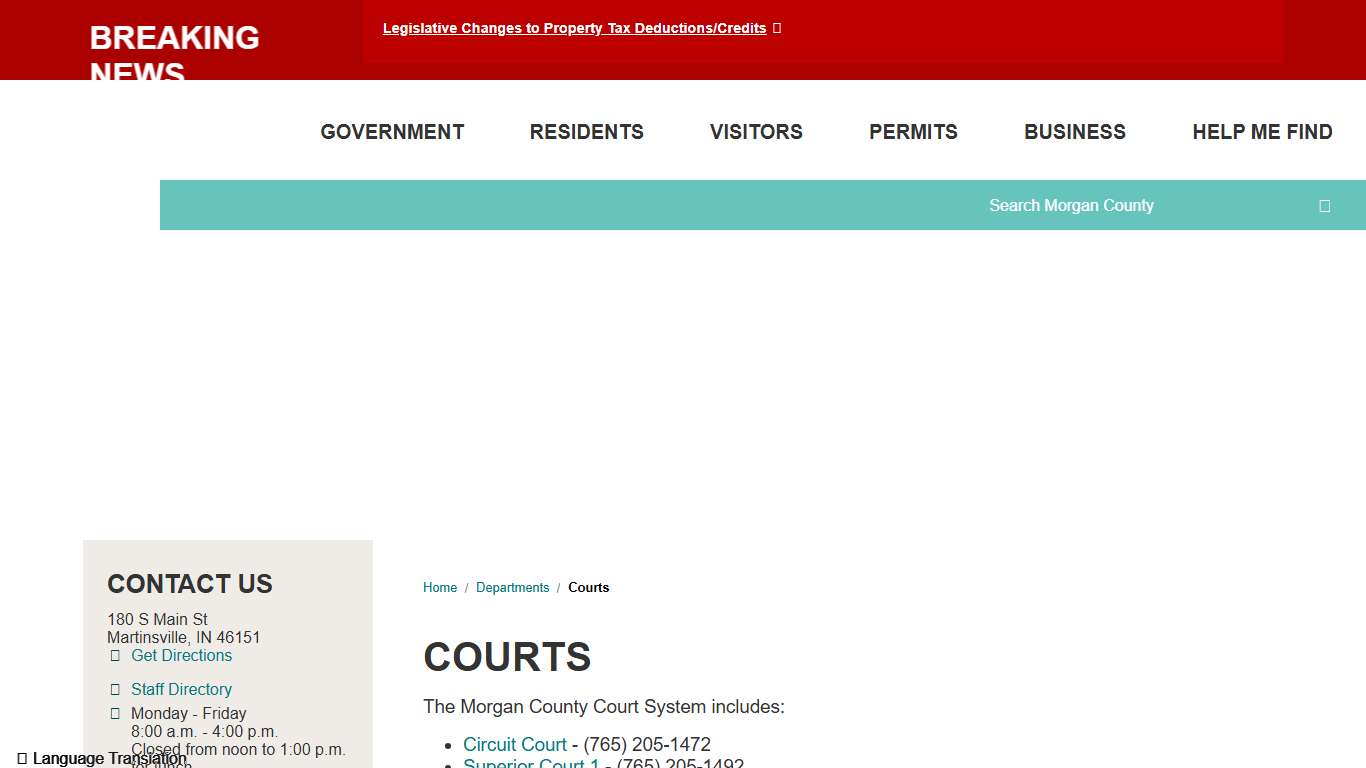This screenshot has height=768, width=1366.
Task: Click the search magnifier icon
Action: pos(1324,205)
